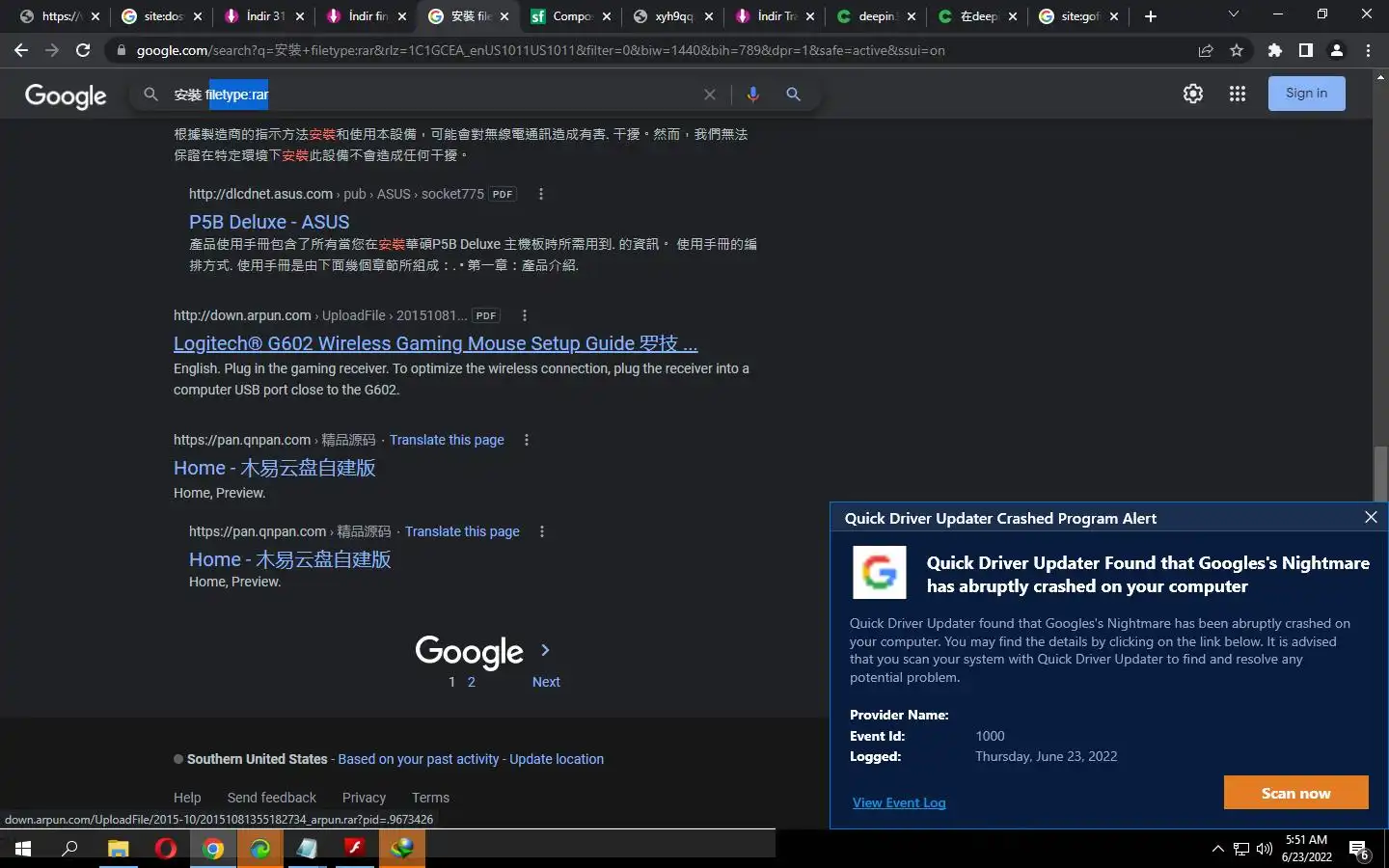Open File Explorer from the taskbar
The image size is (1389, 868).
[x=118, y=849]
